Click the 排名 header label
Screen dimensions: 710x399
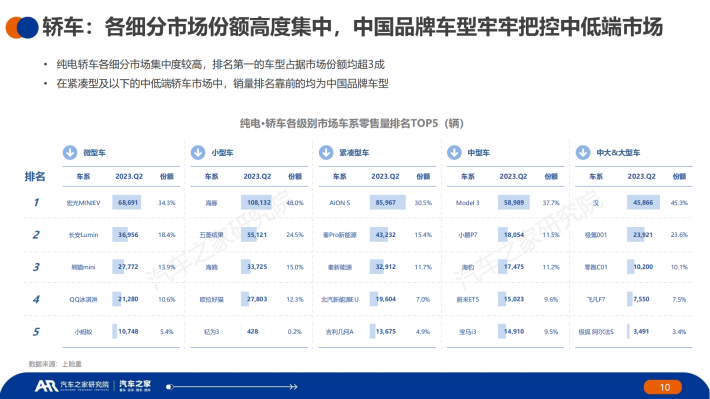pyautogui.click(x=34, y=176)
